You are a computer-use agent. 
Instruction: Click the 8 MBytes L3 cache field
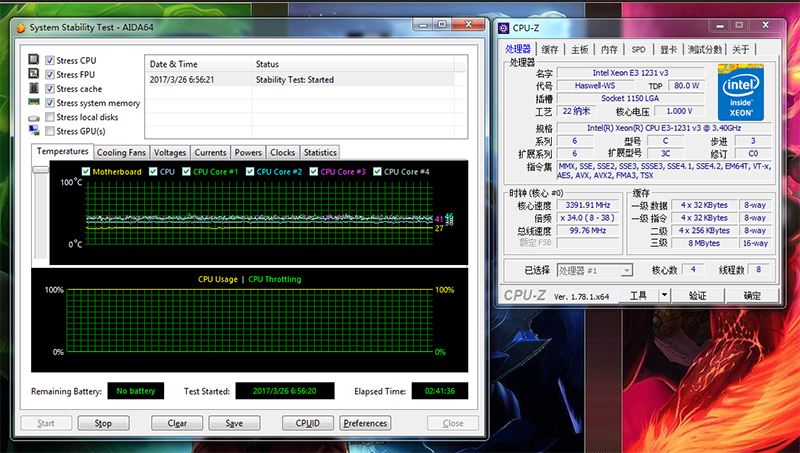704,243
